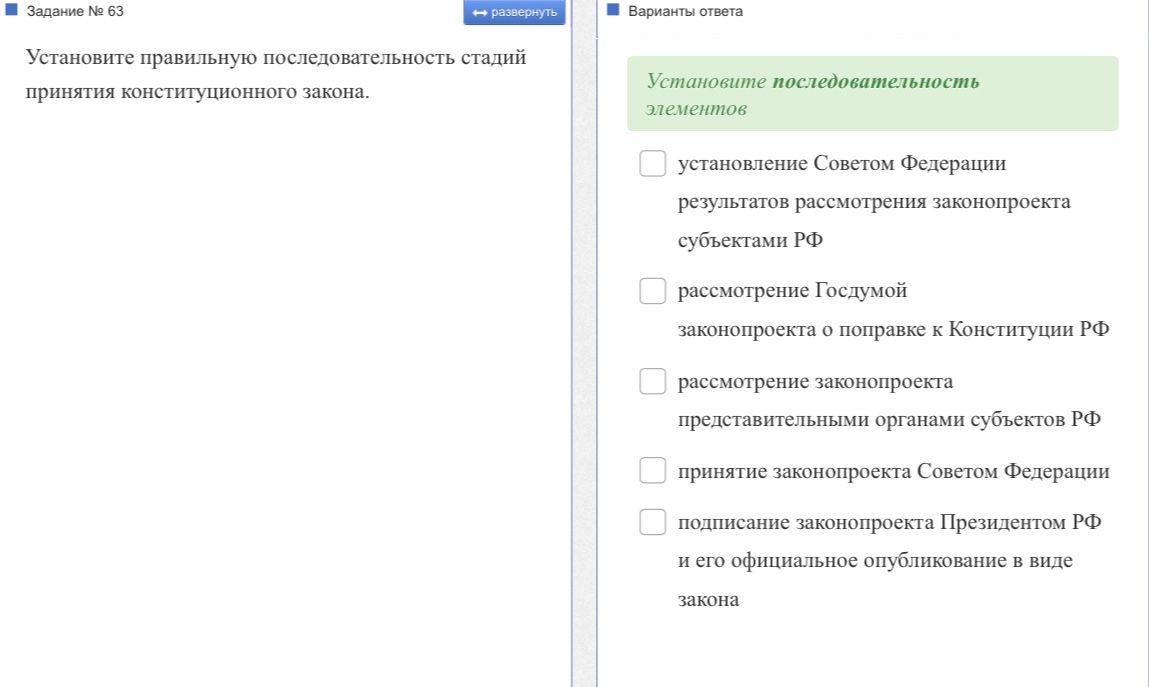
Task: Select answer text установление Советом Федерации результатов
Action: 873,201
